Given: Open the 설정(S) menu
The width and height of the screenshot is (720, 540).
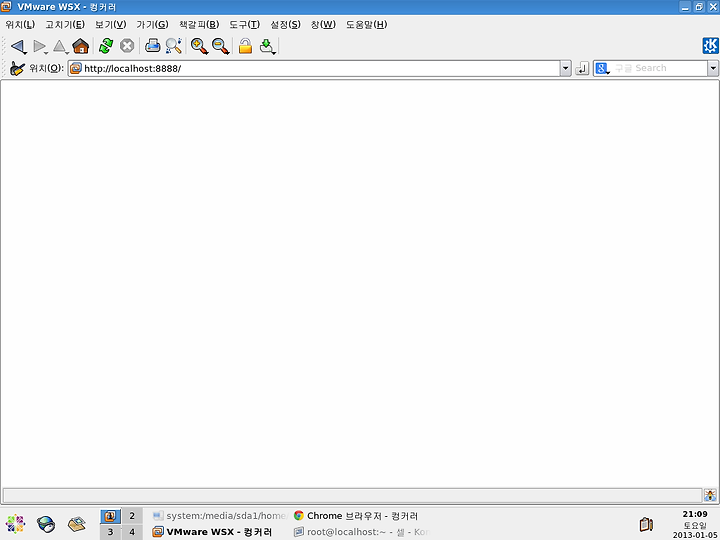Looking at the screenshot, I should (x=286, y=25).
